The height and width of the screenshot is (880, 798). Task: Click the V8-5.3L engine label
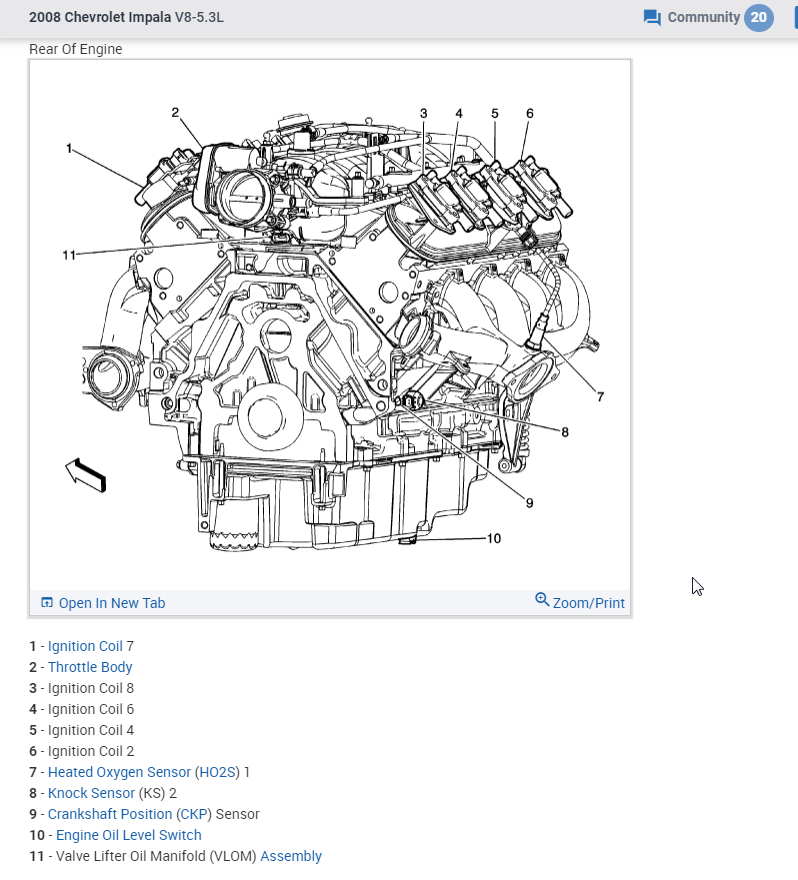coord(199,17)
